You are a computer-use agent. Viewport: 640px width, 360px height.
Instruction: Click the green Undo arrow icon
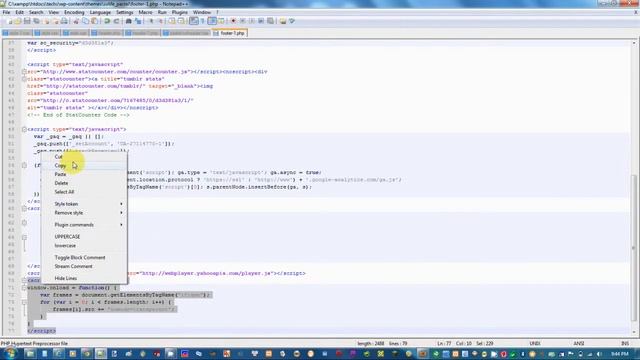point(107,21)
